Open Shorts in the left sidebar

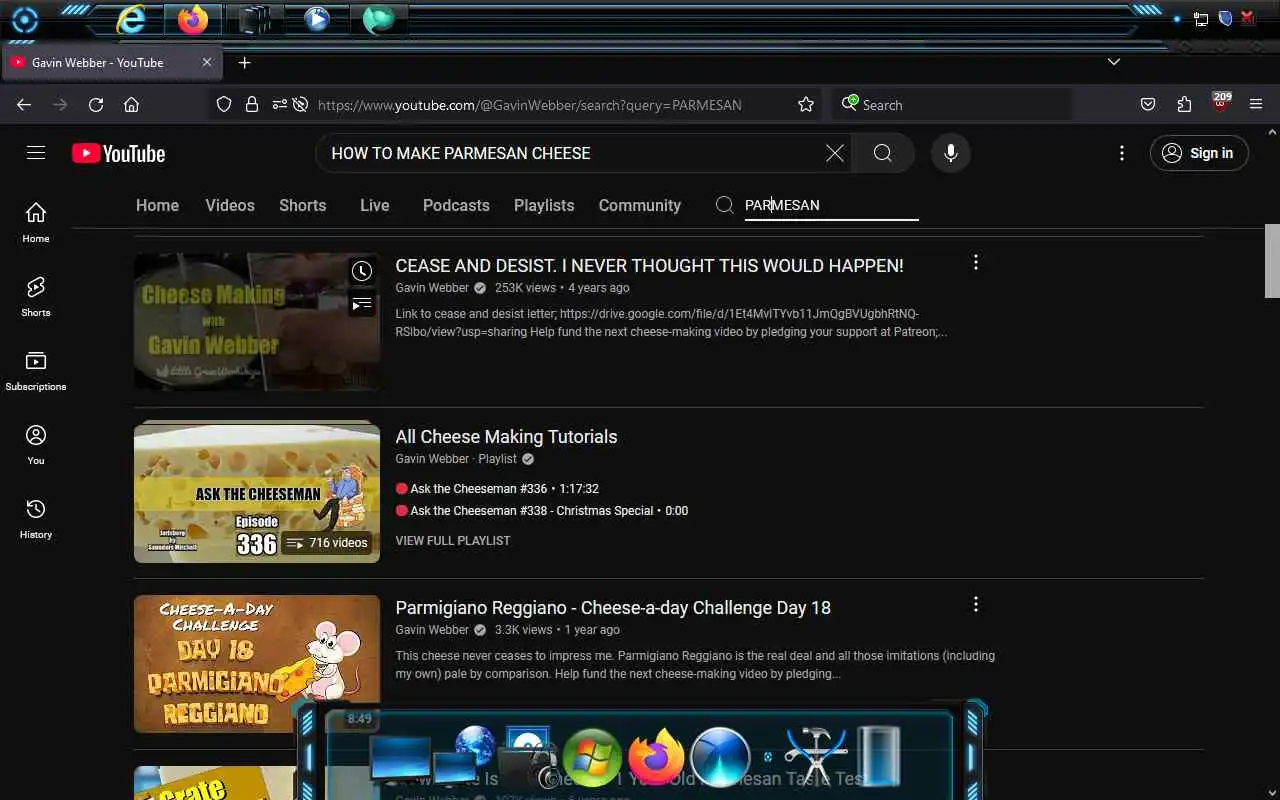point(36,296)
